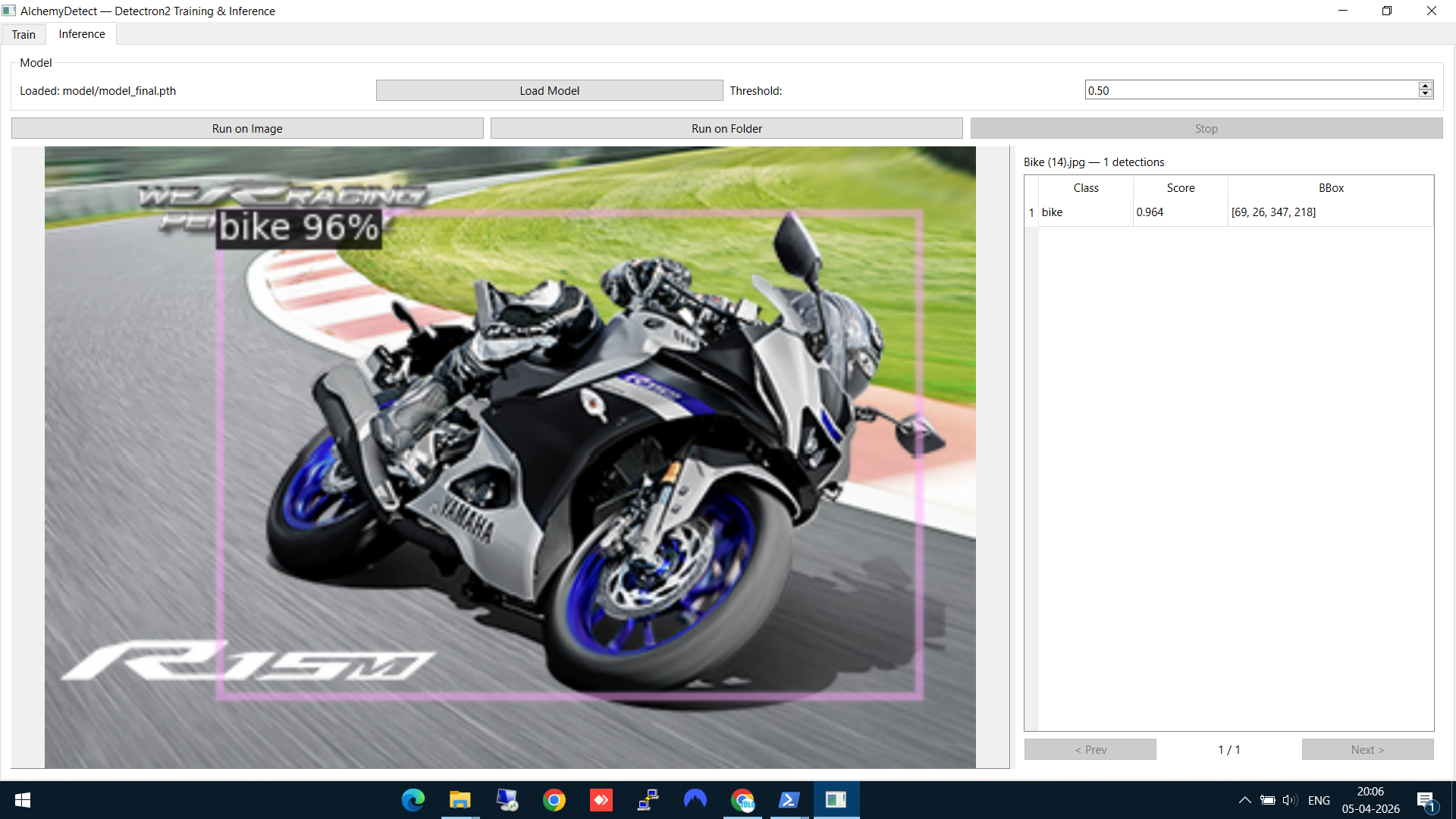Open NordVPN from the taskbar
The image size is (1456, 819).
coord(695,800)
